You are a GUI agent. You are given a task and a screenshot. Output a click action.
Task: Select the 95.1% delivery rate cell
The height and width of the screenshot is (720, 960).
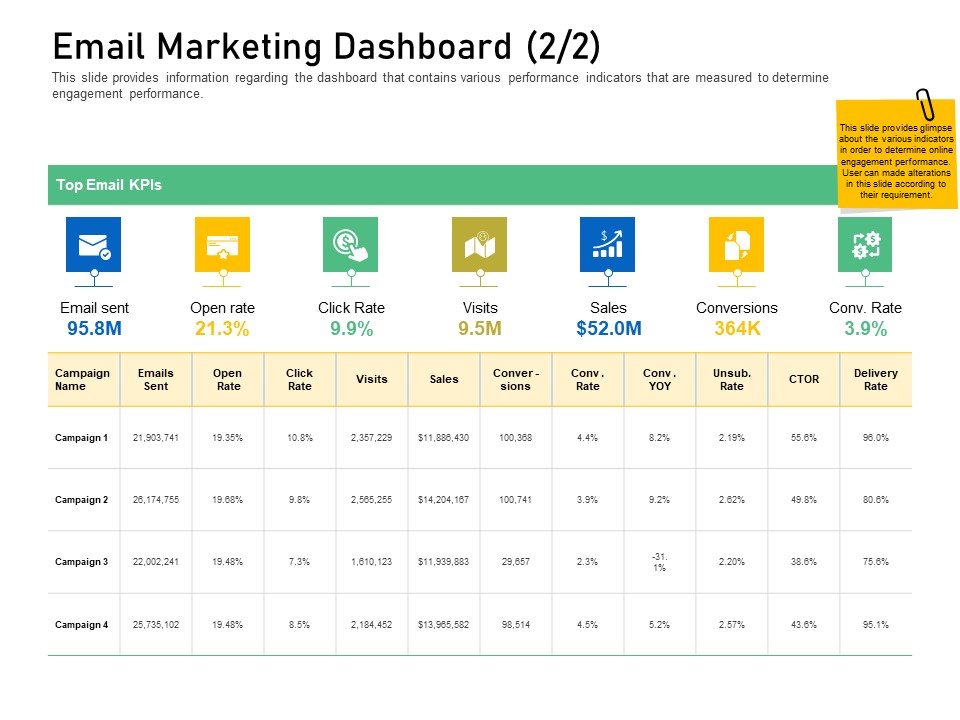[x=876, y=624]
